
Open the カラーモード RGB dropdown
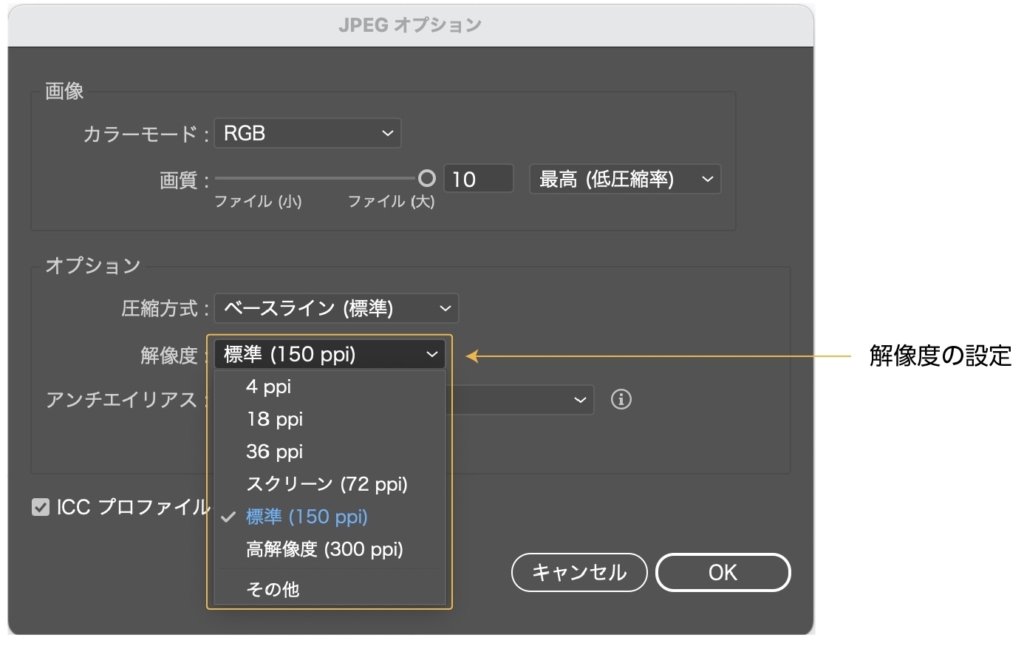pos(307,133)
